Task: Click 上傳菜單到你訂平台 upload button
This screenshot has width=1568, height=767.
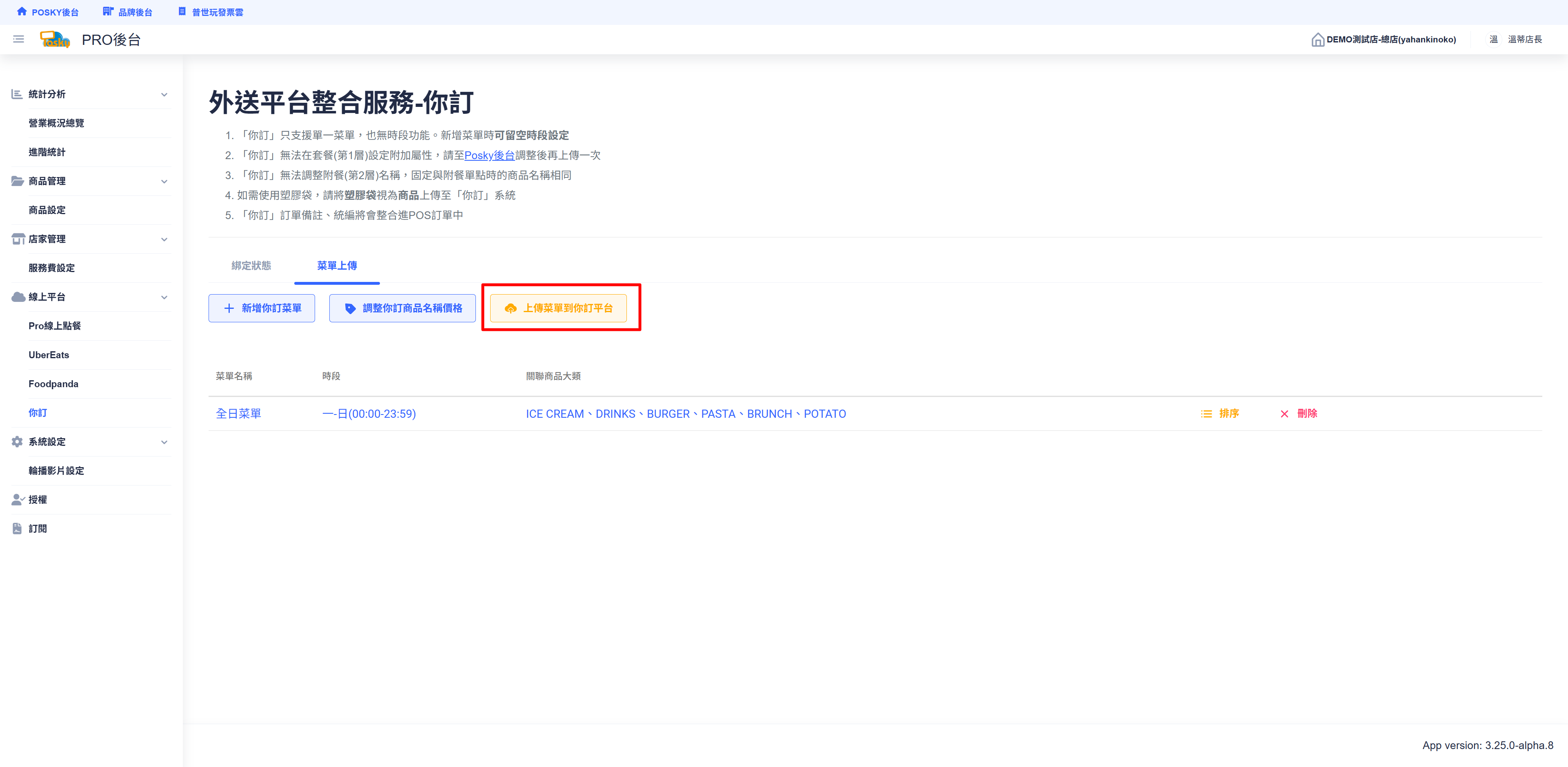Action: (x=558, y=308)
